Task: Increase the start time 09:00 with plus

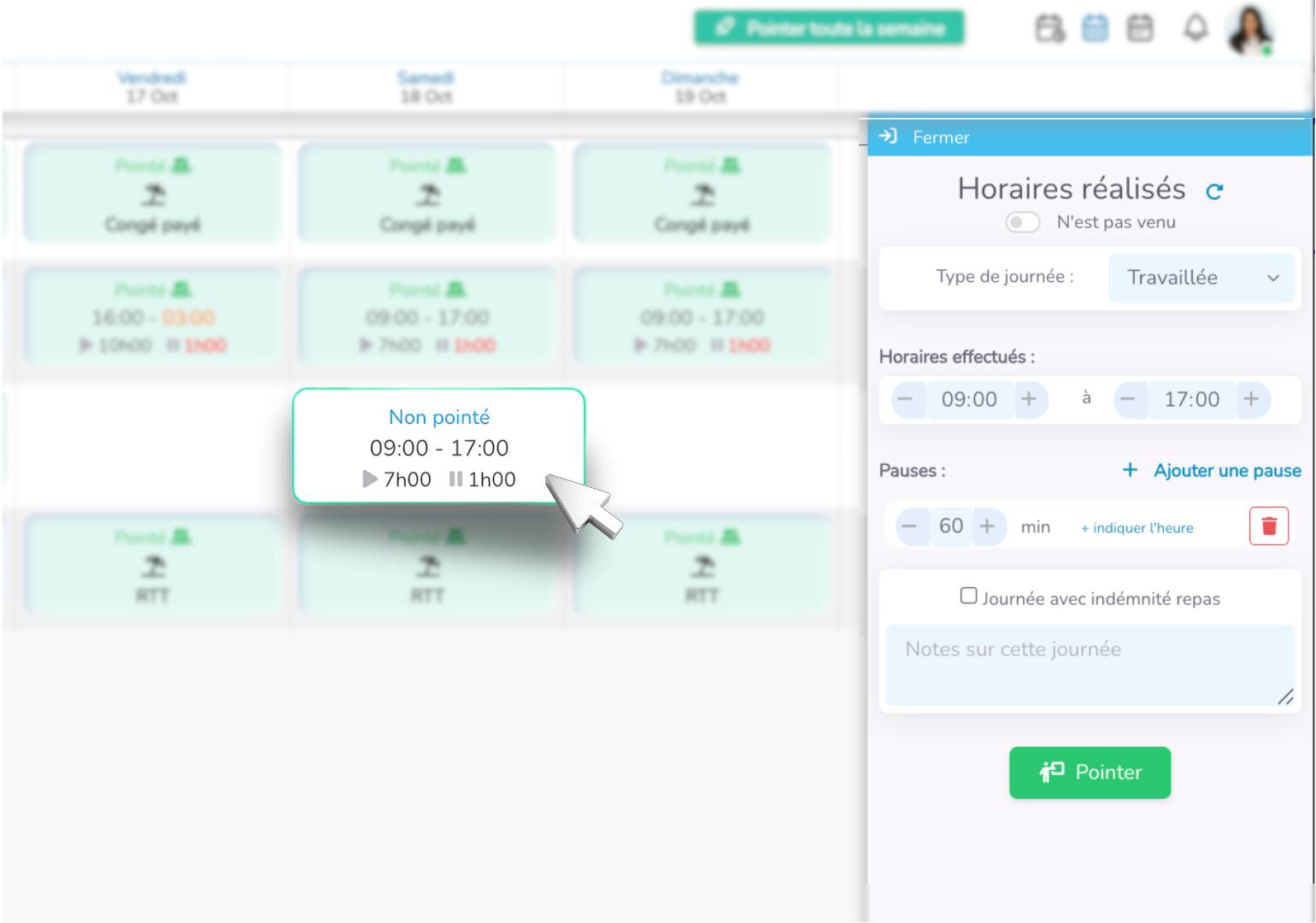Action: [1029, 399]
